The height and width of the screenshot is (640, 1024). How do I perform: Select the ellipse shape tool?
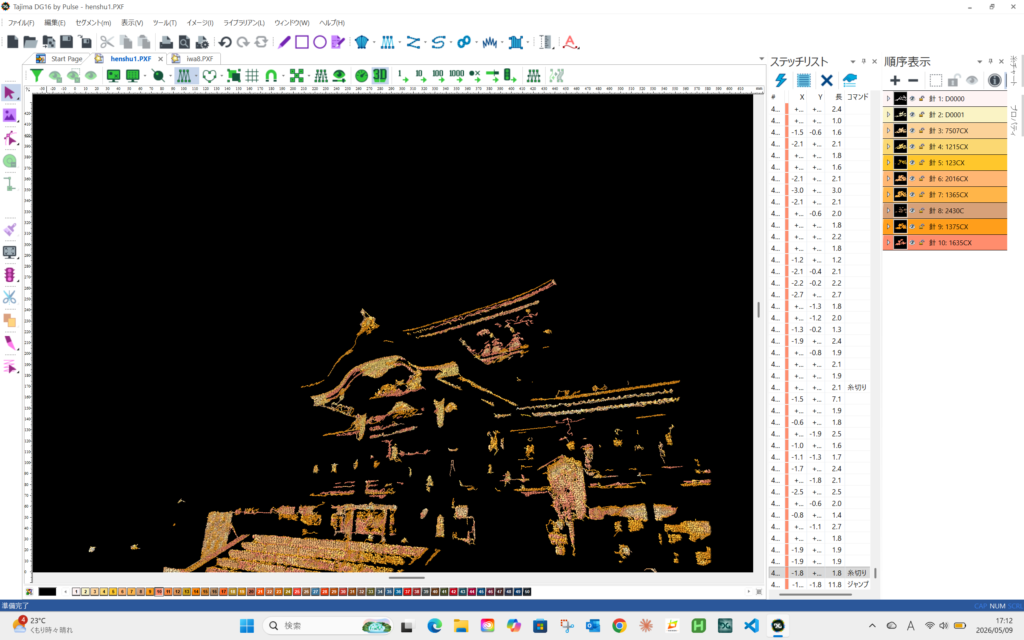[319, 42]
